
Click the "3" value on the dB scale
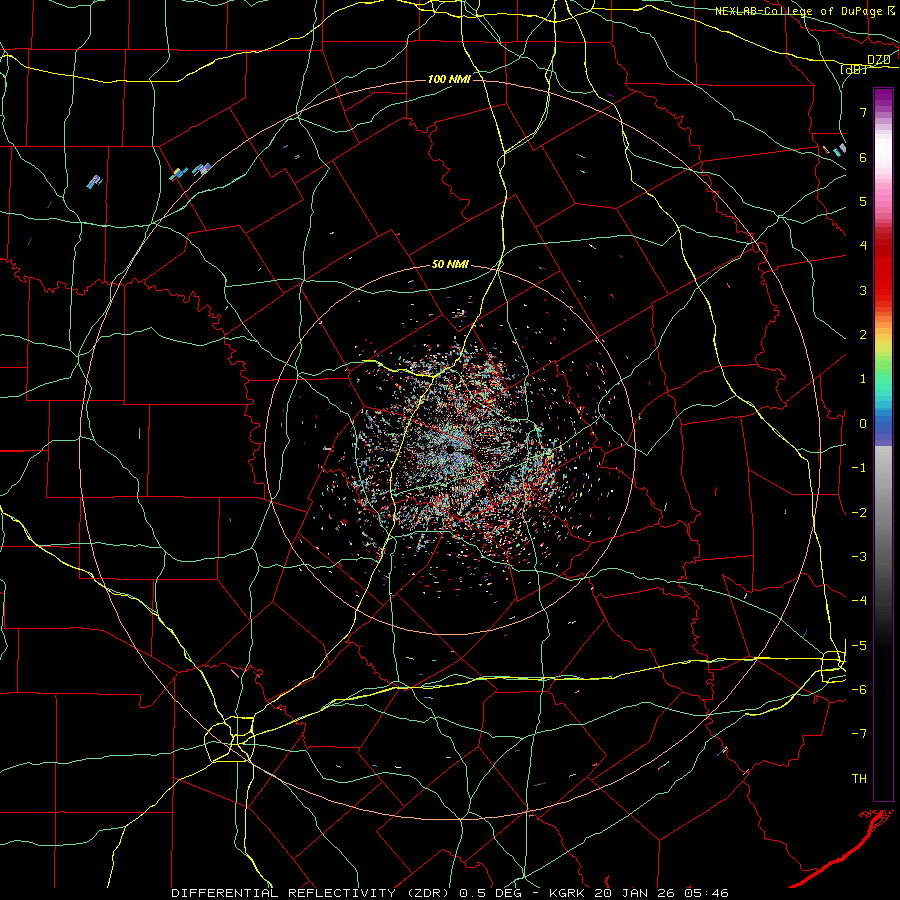(x=863, y=290)
